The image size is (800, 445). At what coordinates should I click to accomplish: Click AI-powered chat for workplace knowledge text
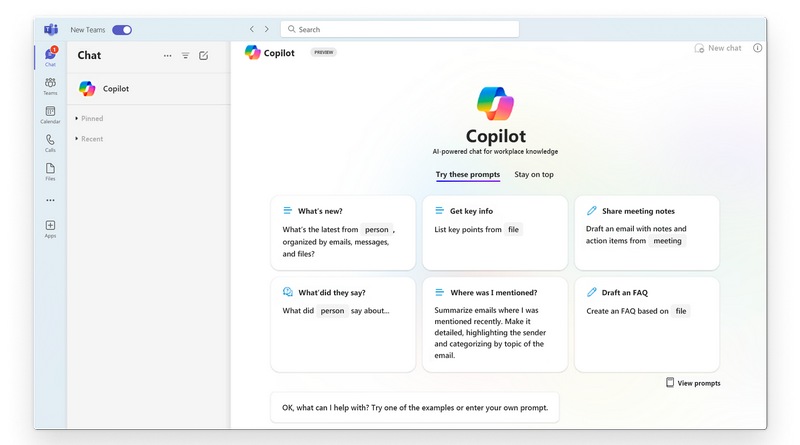495,152
